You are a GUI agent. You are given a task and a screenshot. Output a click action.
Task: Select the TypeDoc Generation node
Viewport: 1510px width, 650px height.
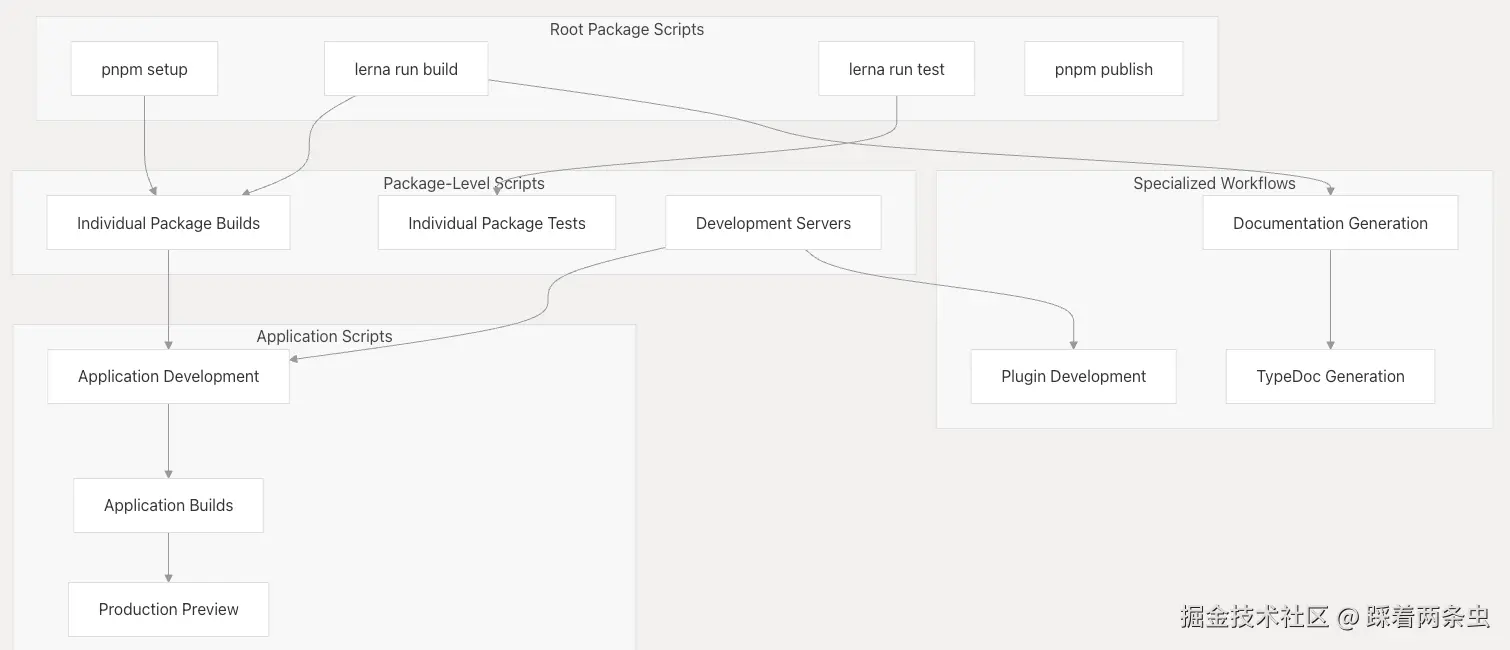click(1330, 376)
